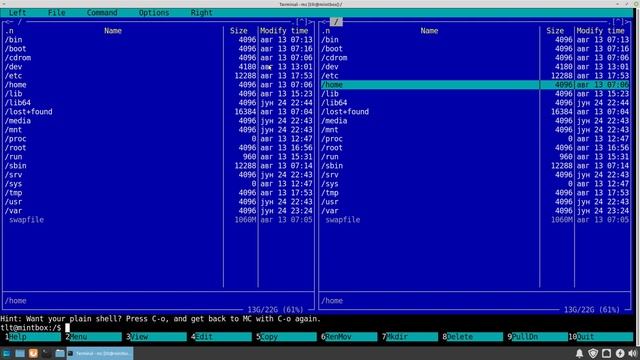Click the highlighted /home row in right panel

475,84
